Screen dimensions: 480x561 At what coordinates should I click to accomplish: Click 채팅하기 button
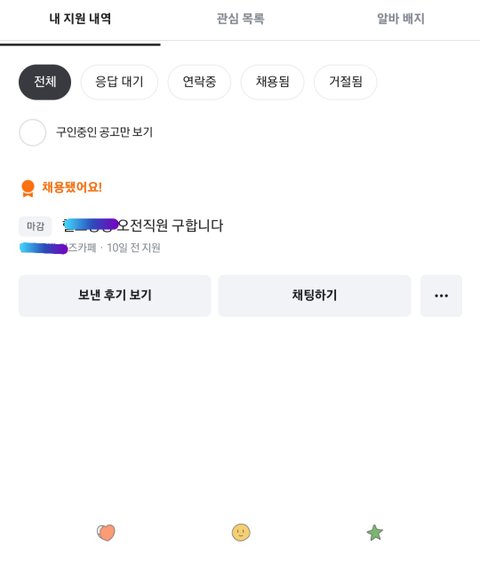pyautogui.click(x=314, y=296)
